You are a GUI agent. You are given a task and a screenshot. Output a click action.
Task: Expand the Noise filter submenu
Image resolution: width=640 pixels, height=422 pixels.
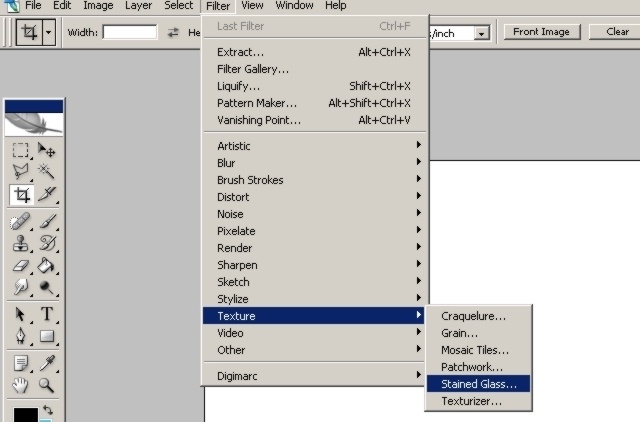(x=314, y=214)
